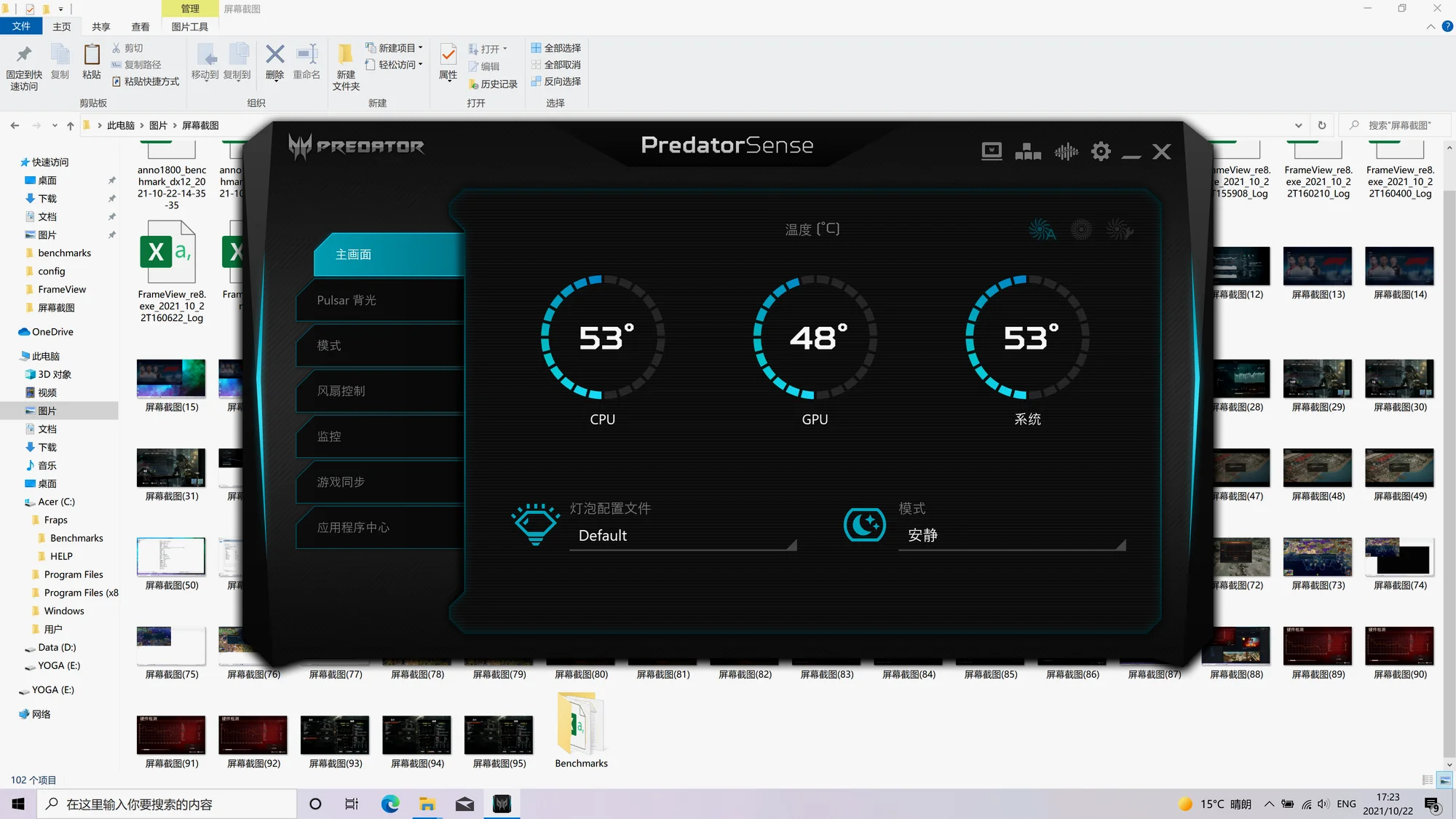
Task: Open the 模式 安静 dropdown
Action: tap(1012, 536)
